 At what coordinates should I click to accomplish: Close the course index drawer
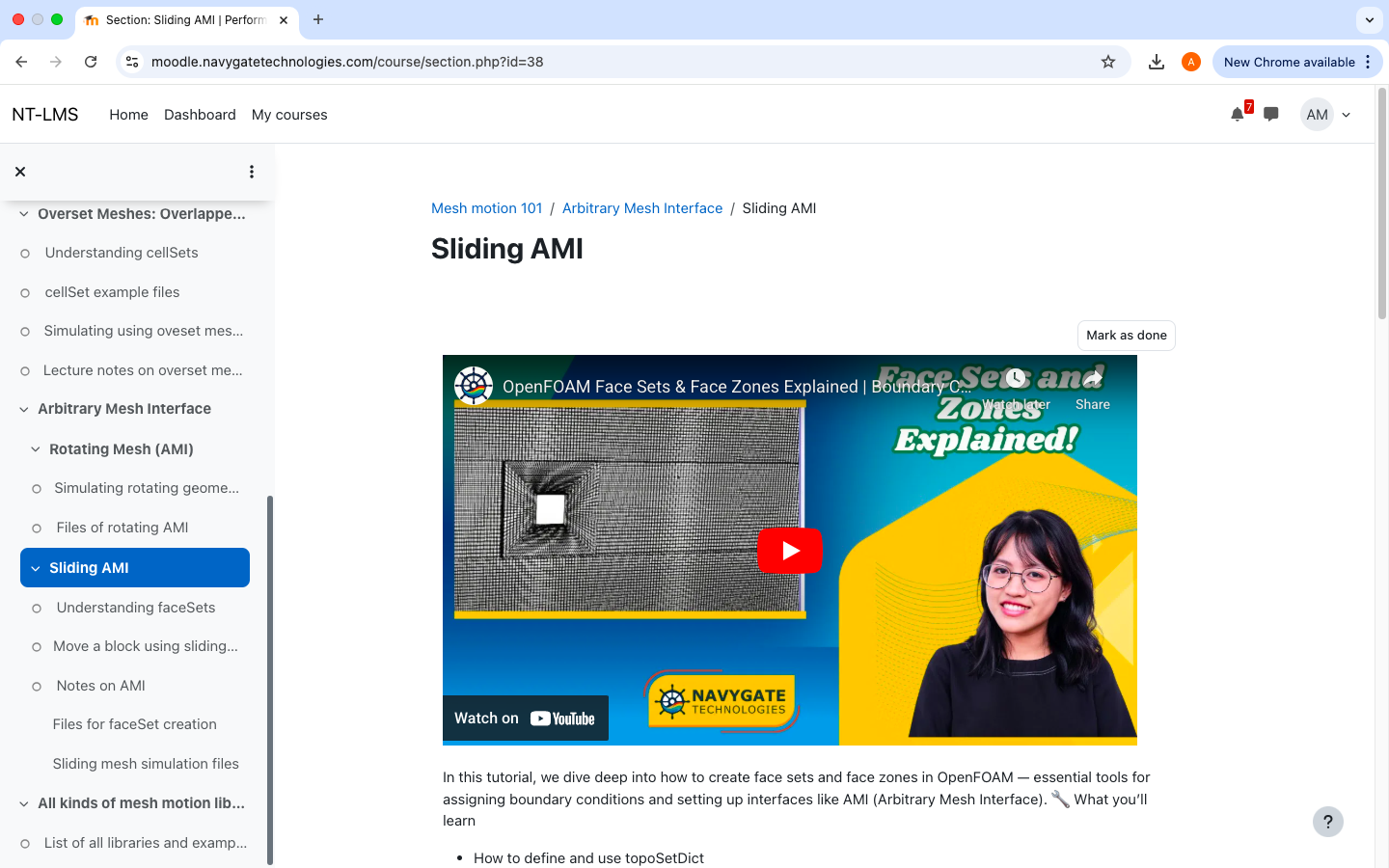point(20,172)
